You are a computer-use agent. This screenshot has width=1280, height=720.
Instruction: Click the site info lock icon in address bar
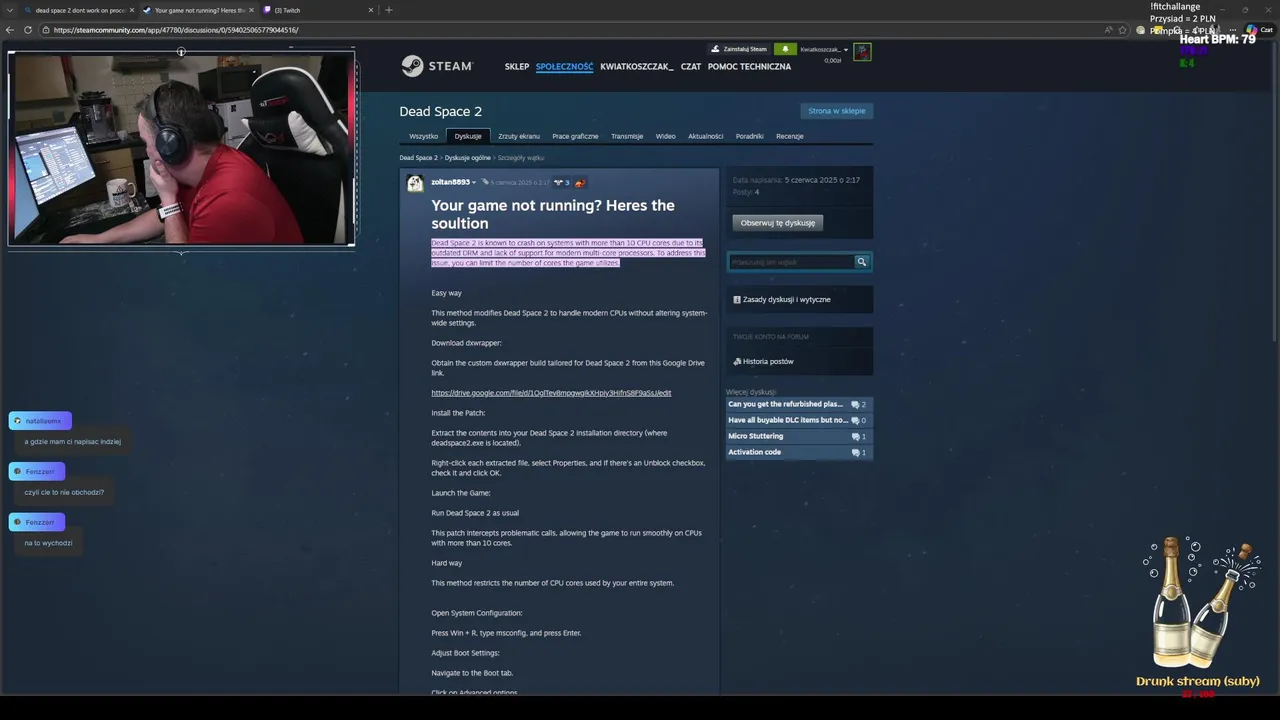coord(46,30)
